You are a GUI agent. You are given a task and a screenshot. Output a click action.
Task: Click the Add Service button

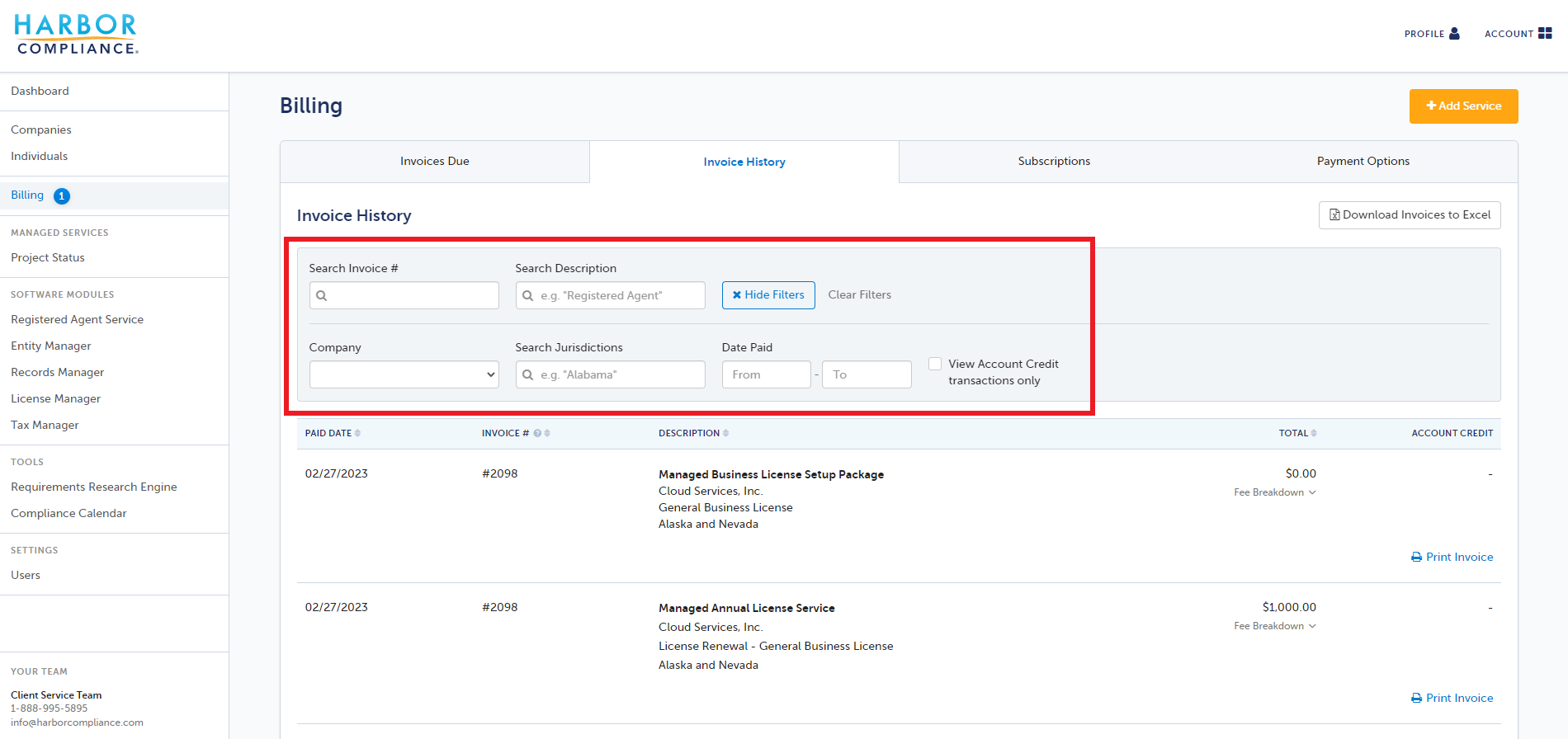pyautogui.click(x=1464, y=106)
